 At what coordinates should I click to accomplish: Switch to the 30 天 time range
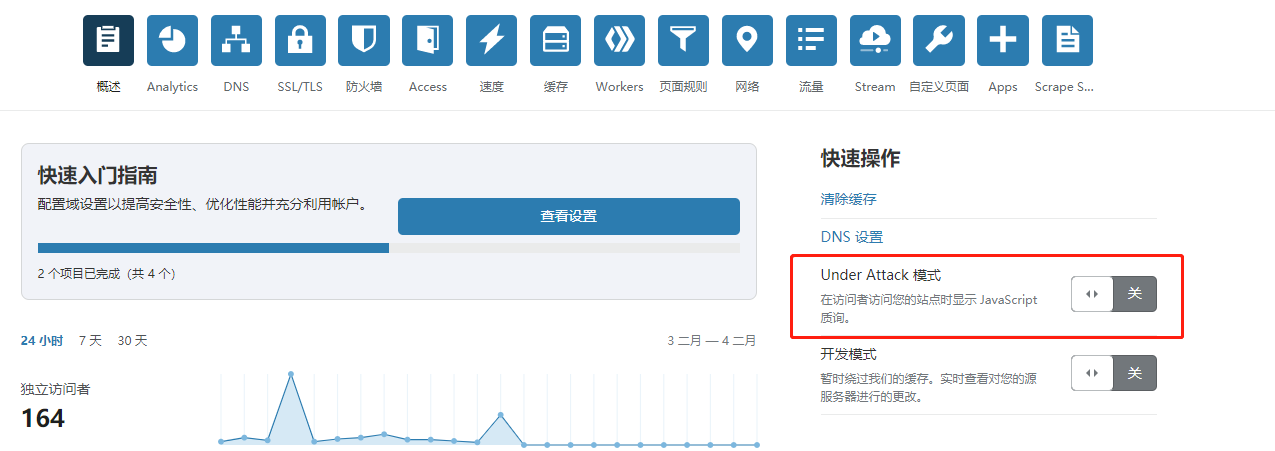(132, 341)
